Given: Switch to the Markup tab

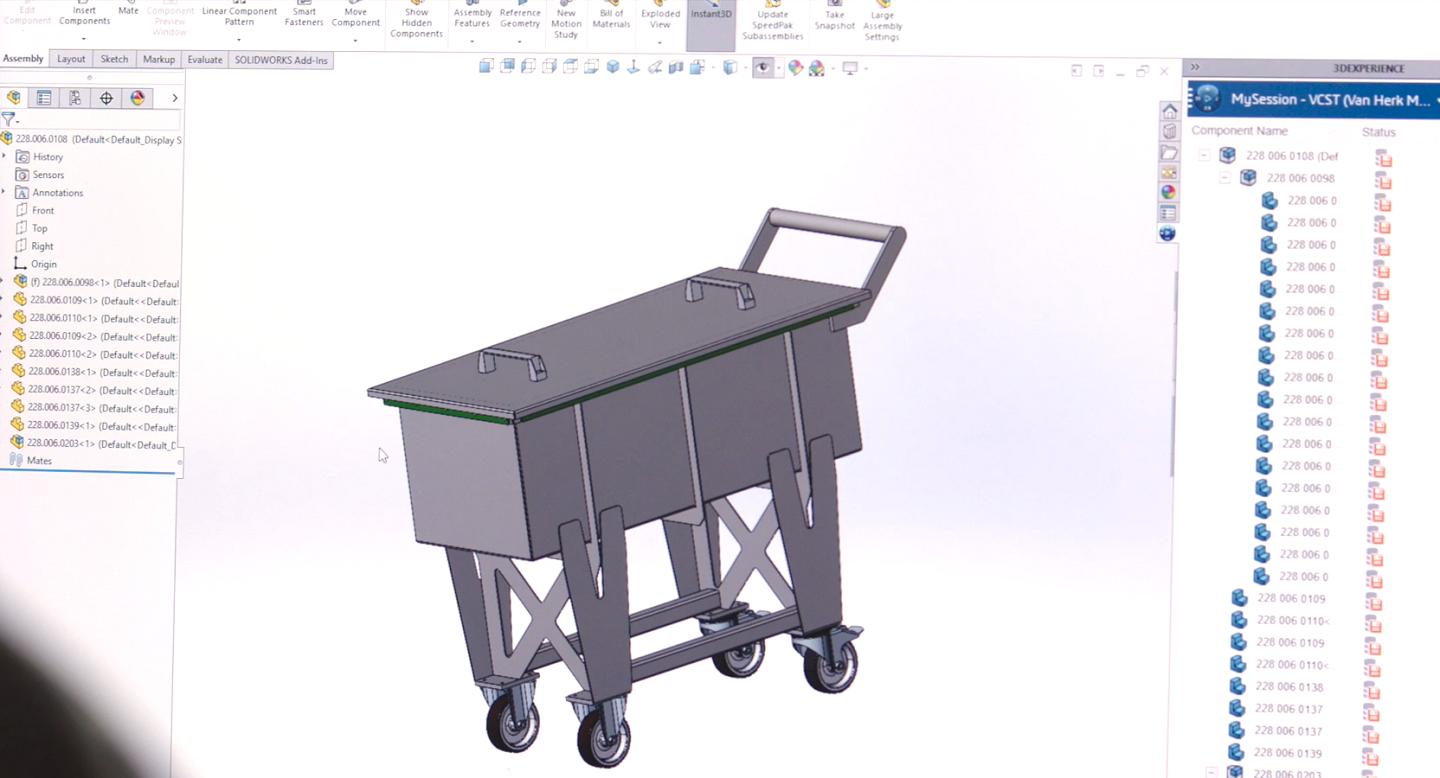Looking at the screenshot, I should [x=159, y=60].
